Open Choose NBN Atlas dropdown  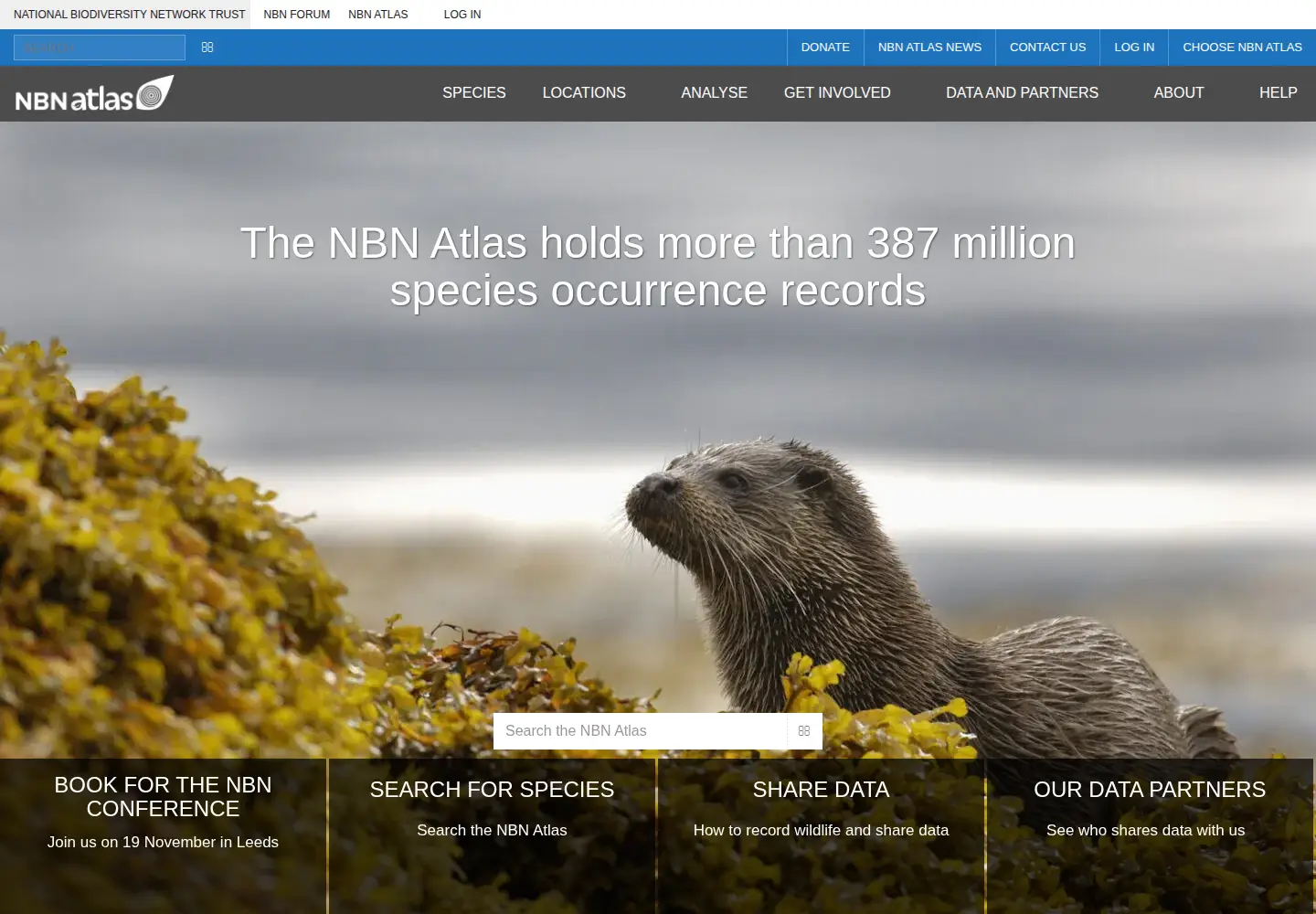tap(1242, 48)
